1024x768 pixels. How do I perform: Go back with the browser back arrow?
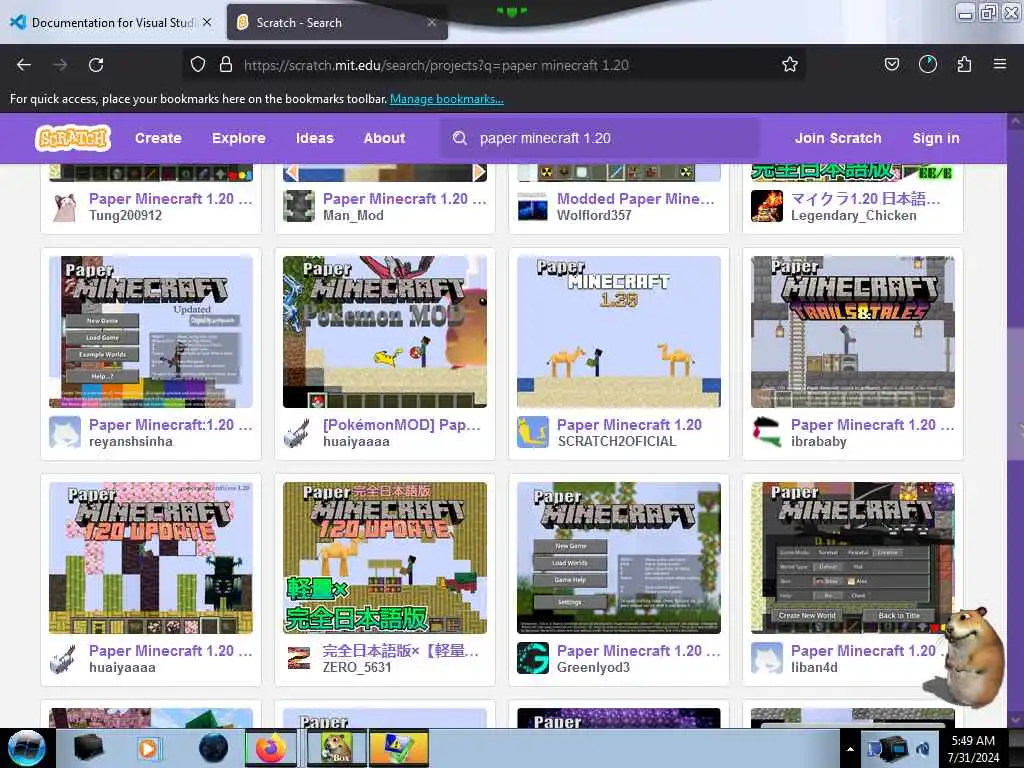pos(24,65)
